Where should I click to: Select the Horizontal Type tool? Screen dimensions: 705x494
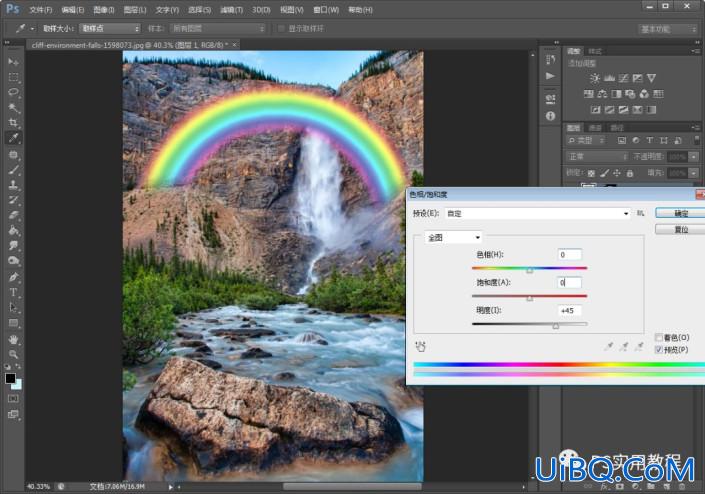(x=13, y=293)
